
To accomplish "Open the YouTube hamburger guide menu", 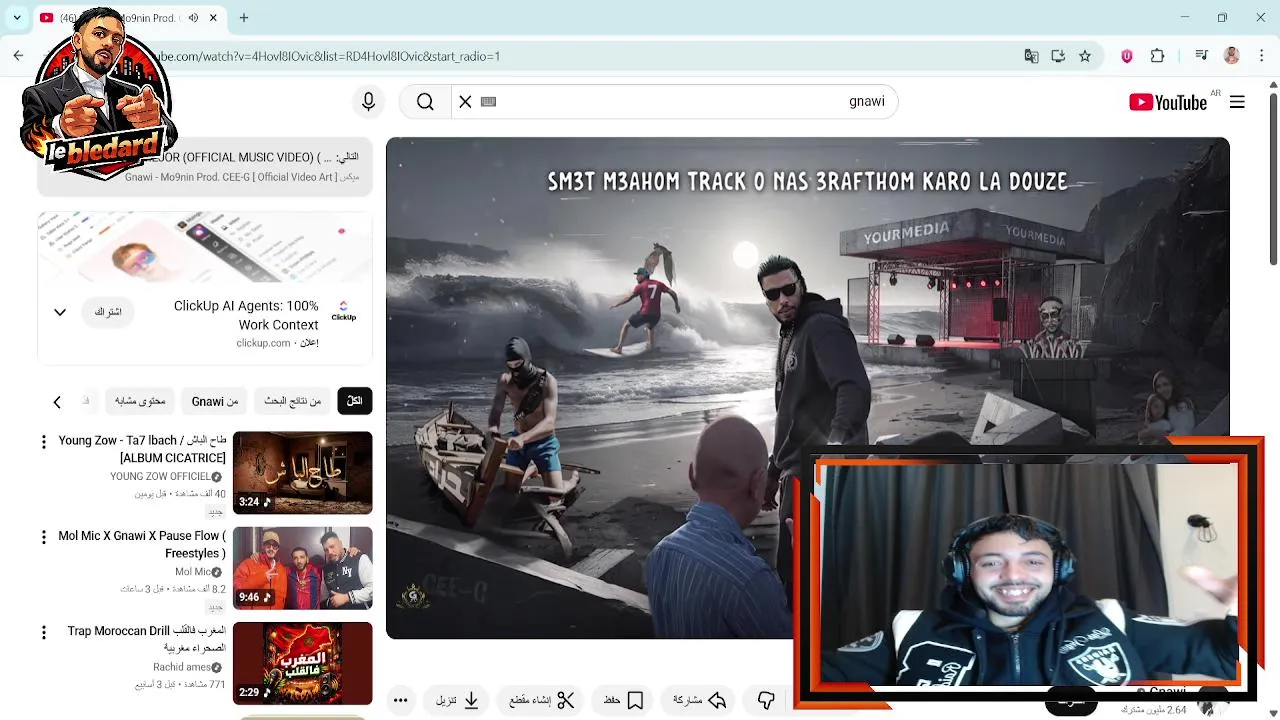I will (1237, 102).
